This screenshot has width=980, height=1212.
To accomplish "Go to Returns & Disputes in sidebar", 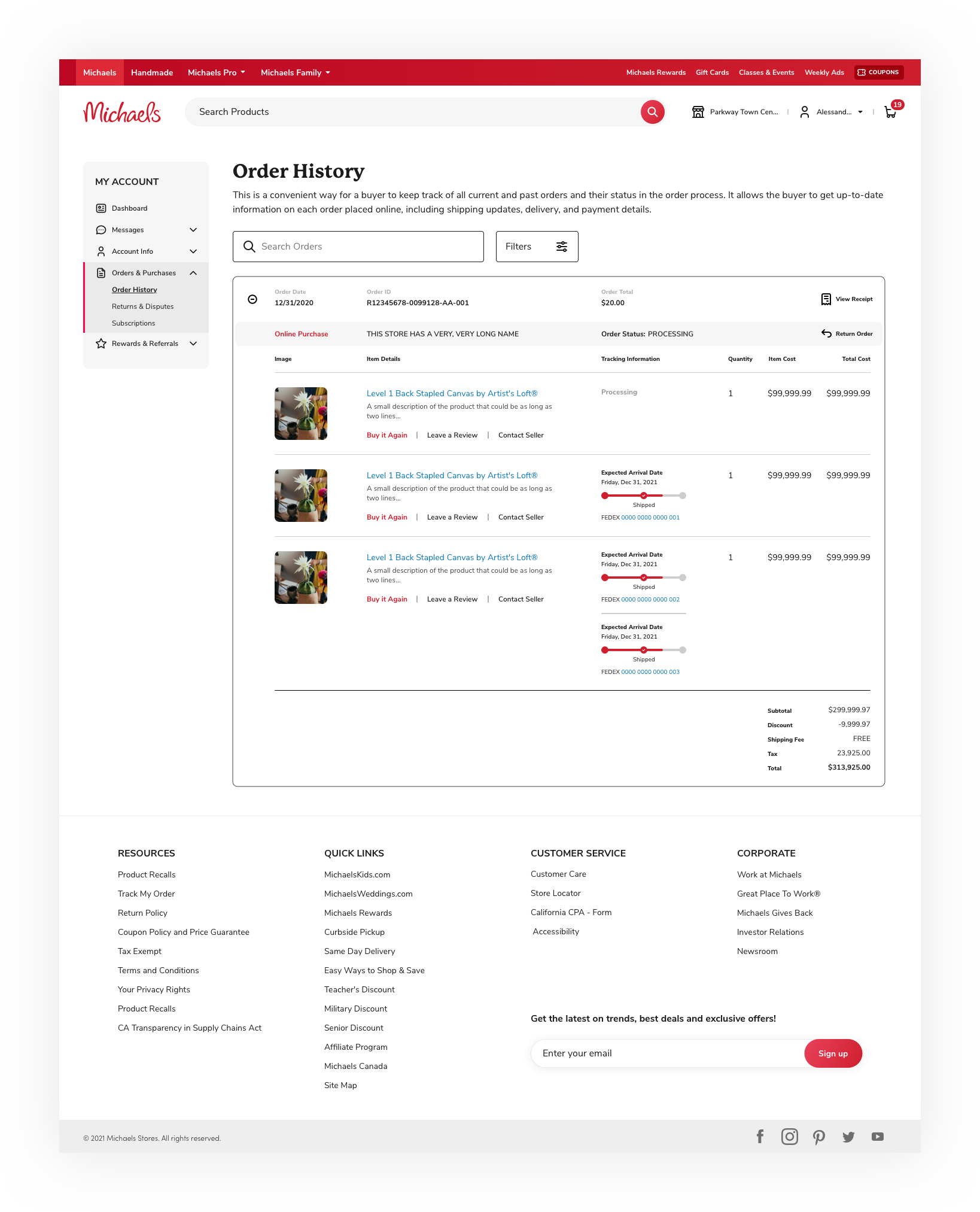I will [x=142, y=306].
